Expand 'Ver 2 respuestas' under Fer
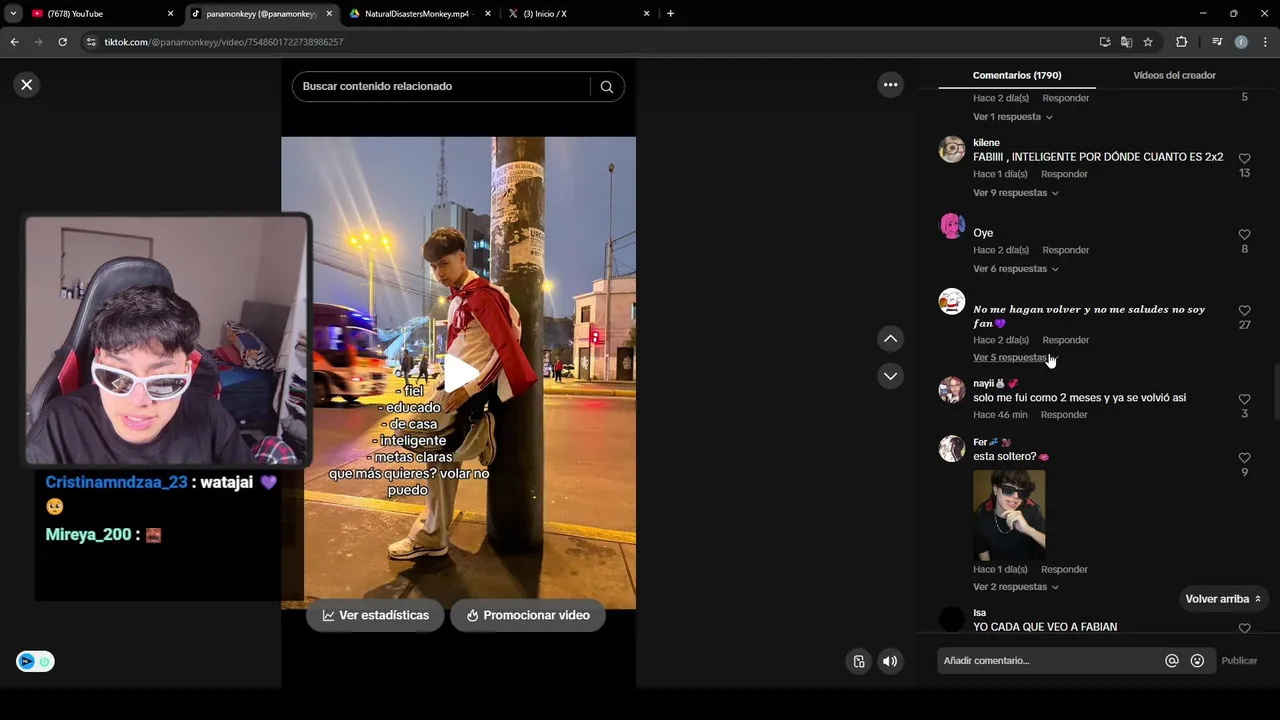This screenshot has height=720, width=1280. (1016, 587)
